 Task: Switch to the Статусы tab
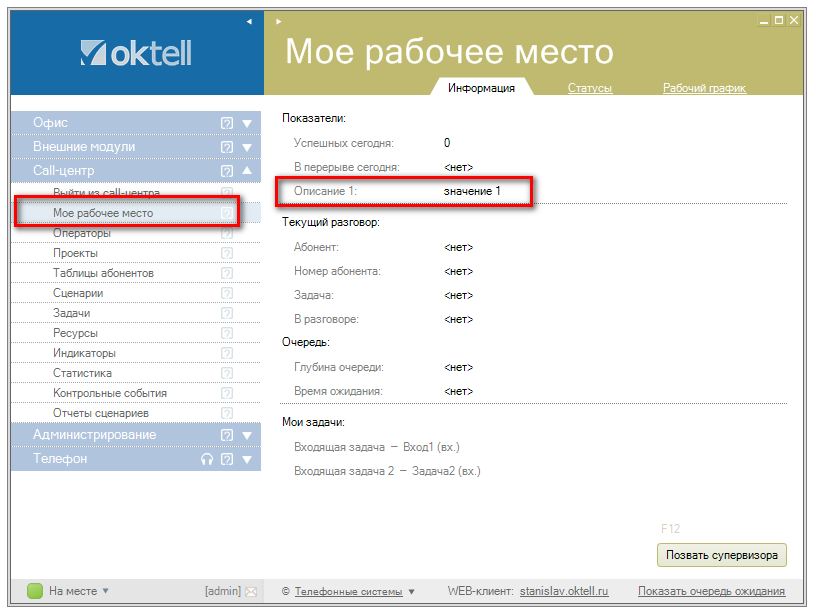589,88
